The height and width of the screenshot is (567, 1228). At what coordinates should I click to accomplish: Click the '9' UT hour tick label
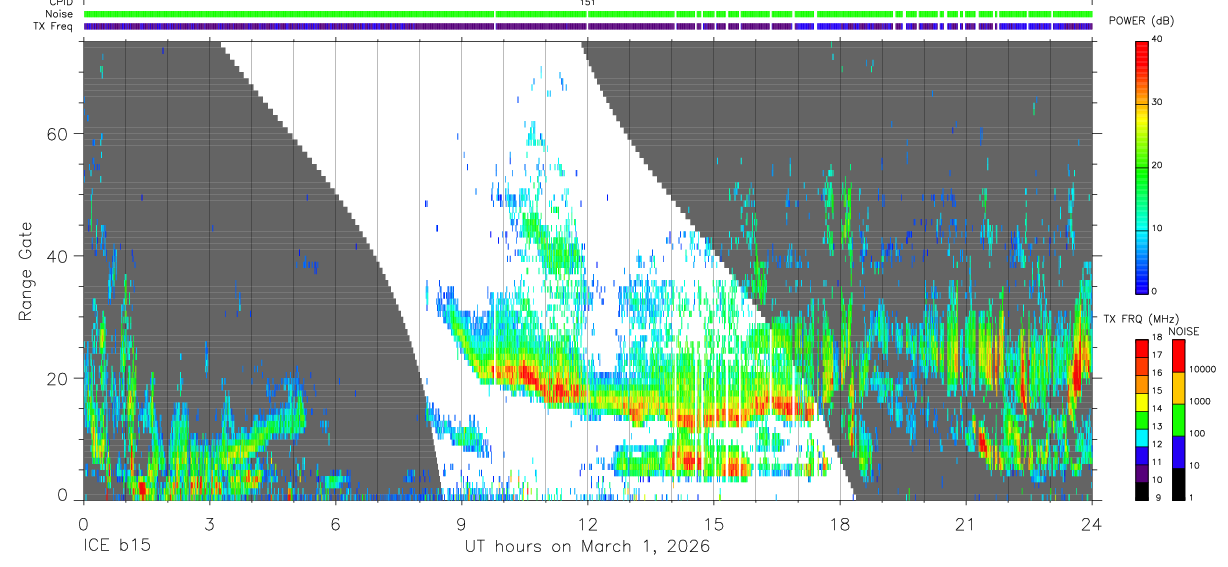click(461, 524)
